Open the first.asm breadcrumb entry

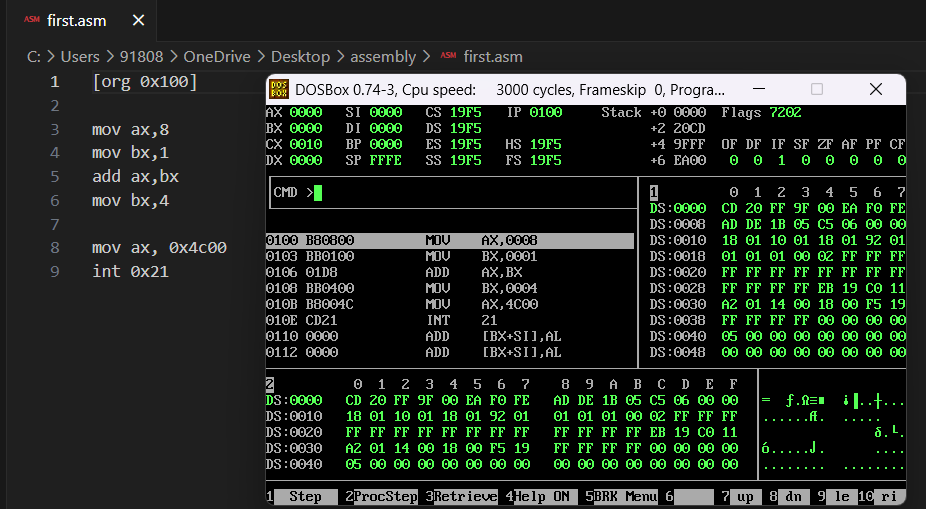coord(493,57)
